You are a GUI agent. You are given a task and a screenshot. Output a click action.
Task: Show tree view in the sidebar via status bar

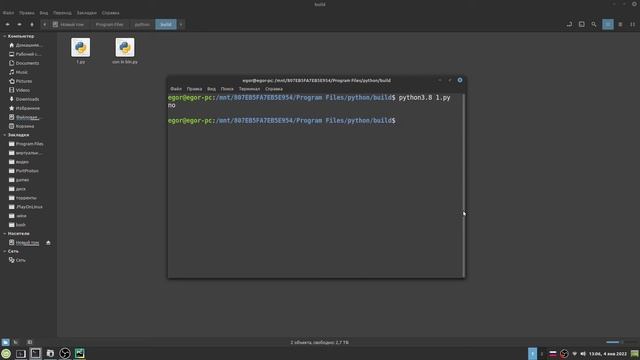[16, 342]
